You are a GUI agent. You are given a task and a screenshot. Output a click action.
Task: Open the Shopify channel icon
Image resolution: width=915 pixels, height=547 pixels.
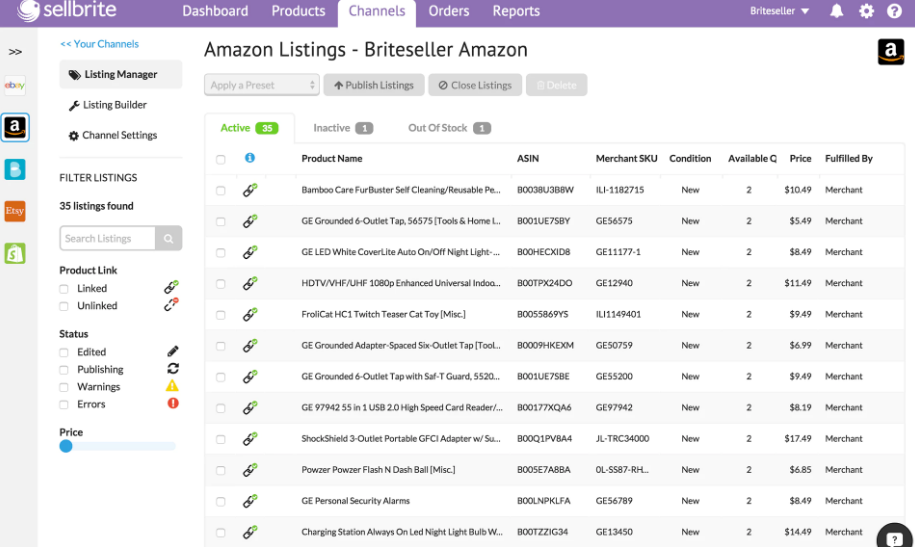point(14,253)
